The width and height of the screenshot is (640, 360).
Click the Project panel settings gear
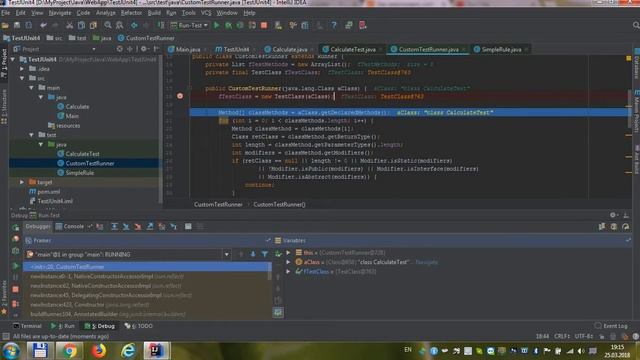[x=144, y=49]
